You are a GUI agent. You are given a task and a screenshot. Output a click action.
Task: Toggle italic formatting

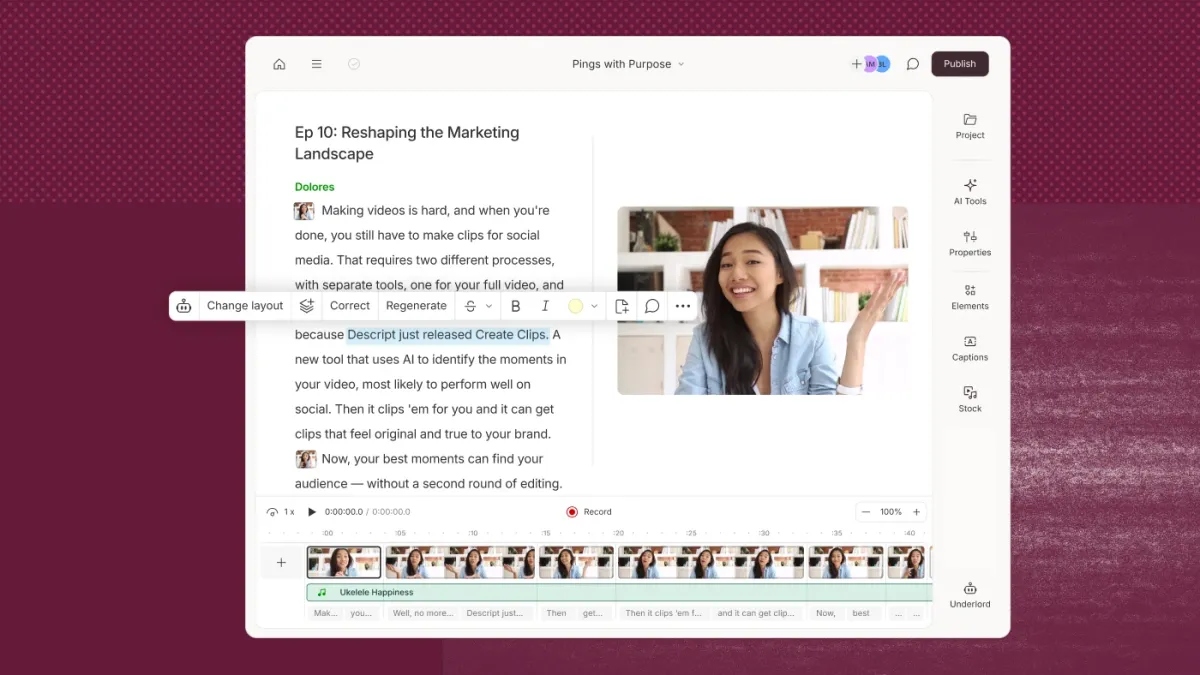coord(545,306)
